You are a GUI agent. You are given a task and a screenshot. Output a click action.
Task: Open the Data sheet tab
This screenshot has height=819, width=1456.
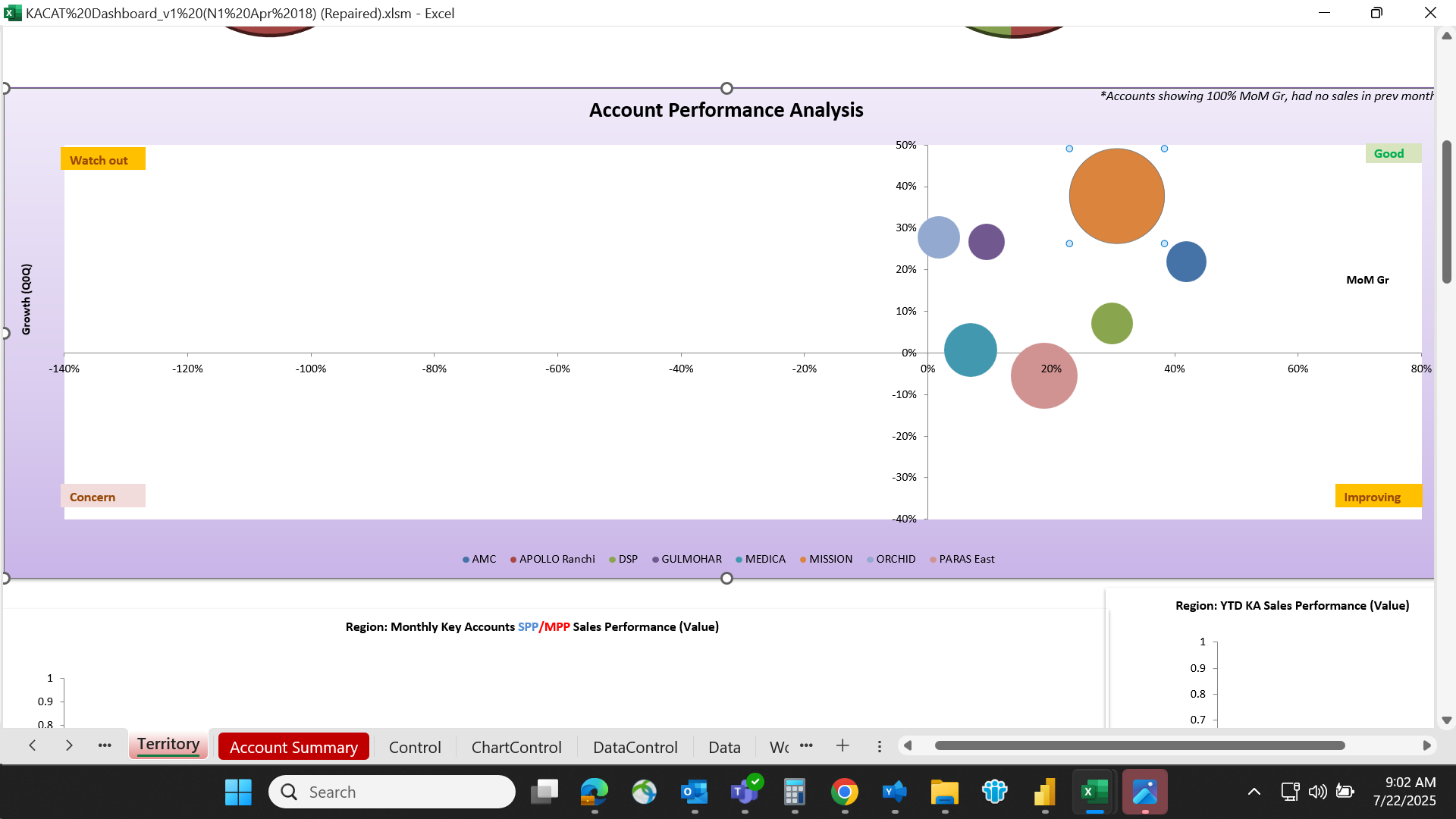[724, 748]
